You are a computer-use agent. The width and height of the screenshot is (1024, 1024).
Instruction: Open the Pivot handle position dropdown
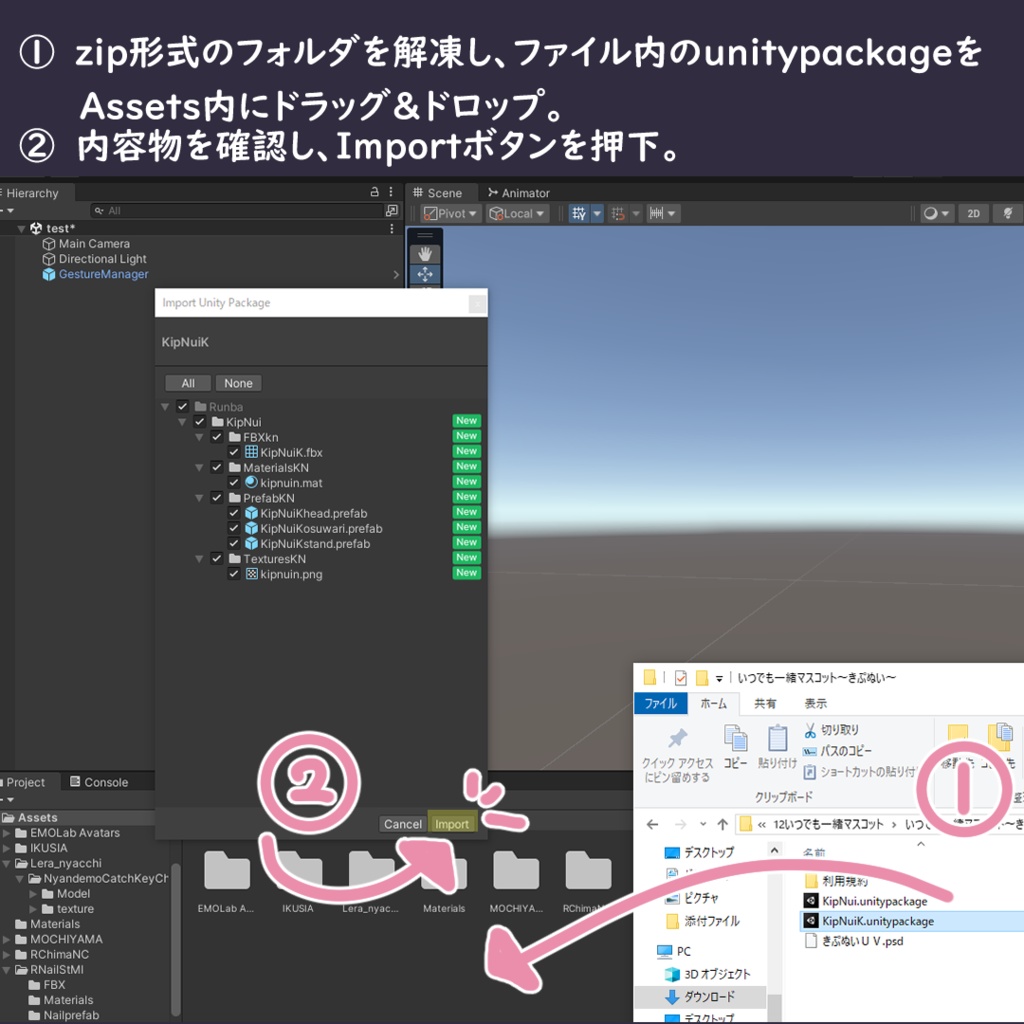coord(451,213)
